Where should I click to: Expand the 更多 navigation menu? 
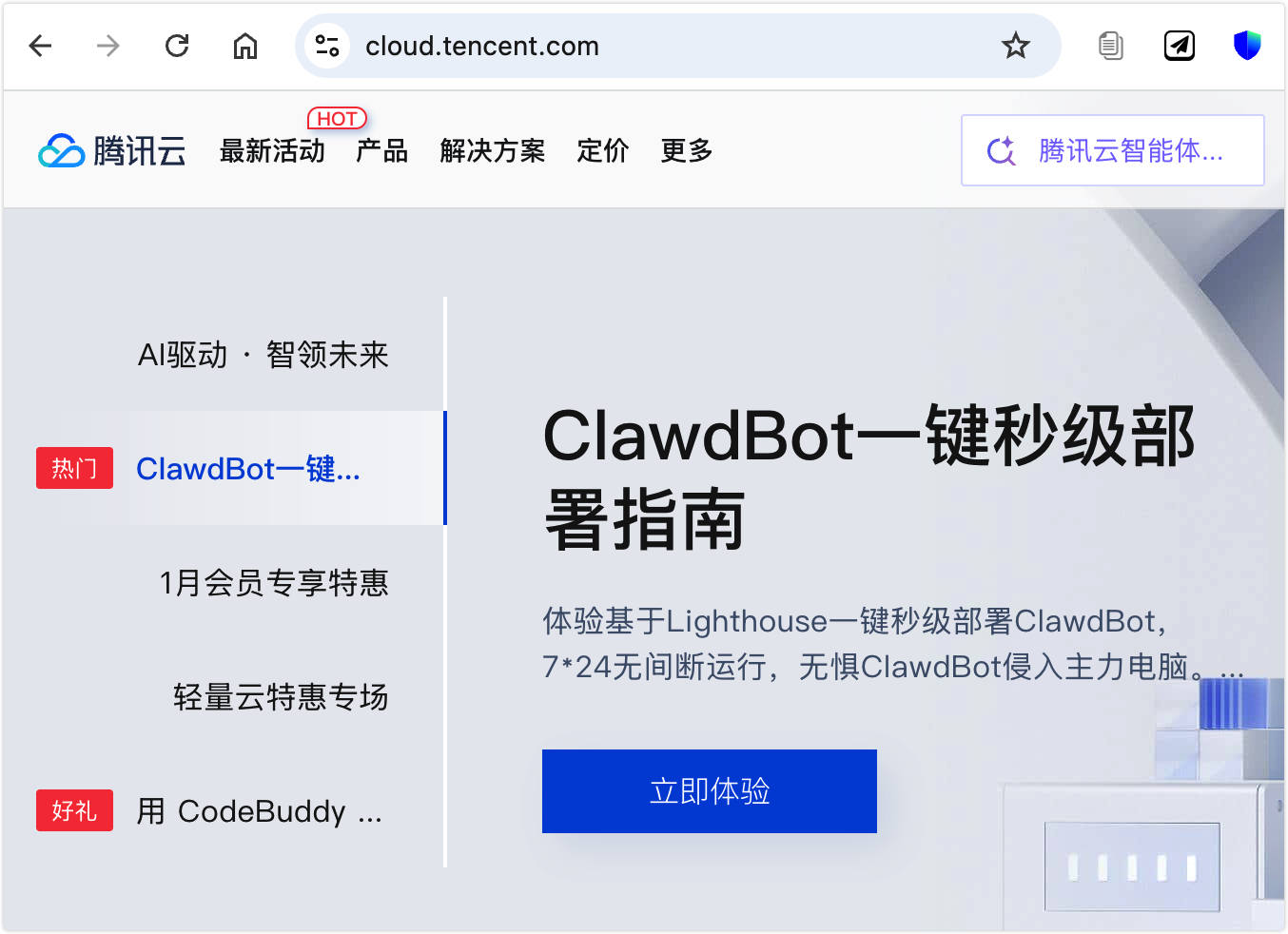coord(686,150)
